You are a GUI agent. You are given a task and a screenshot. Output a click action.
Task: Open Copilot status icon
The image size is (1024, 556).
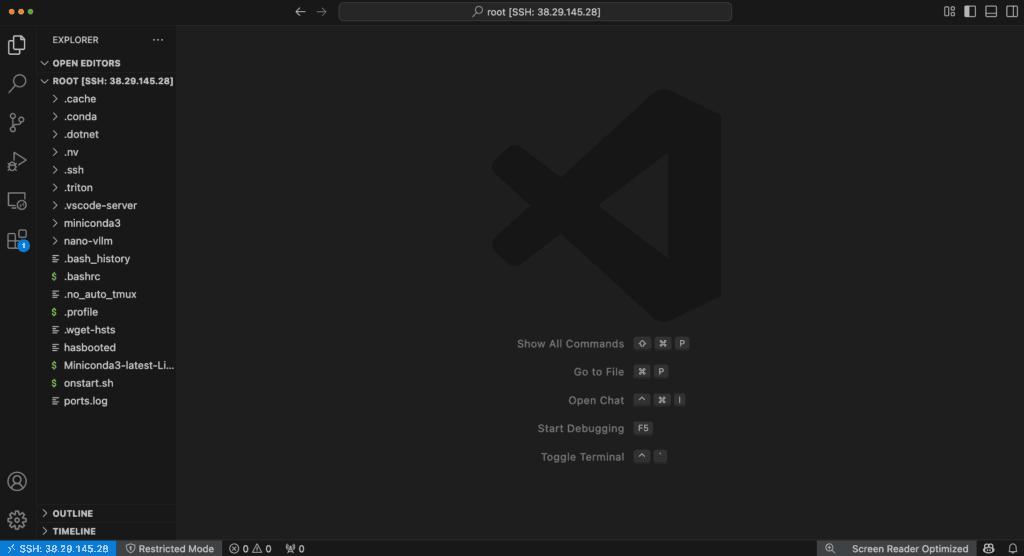[989, 549]
